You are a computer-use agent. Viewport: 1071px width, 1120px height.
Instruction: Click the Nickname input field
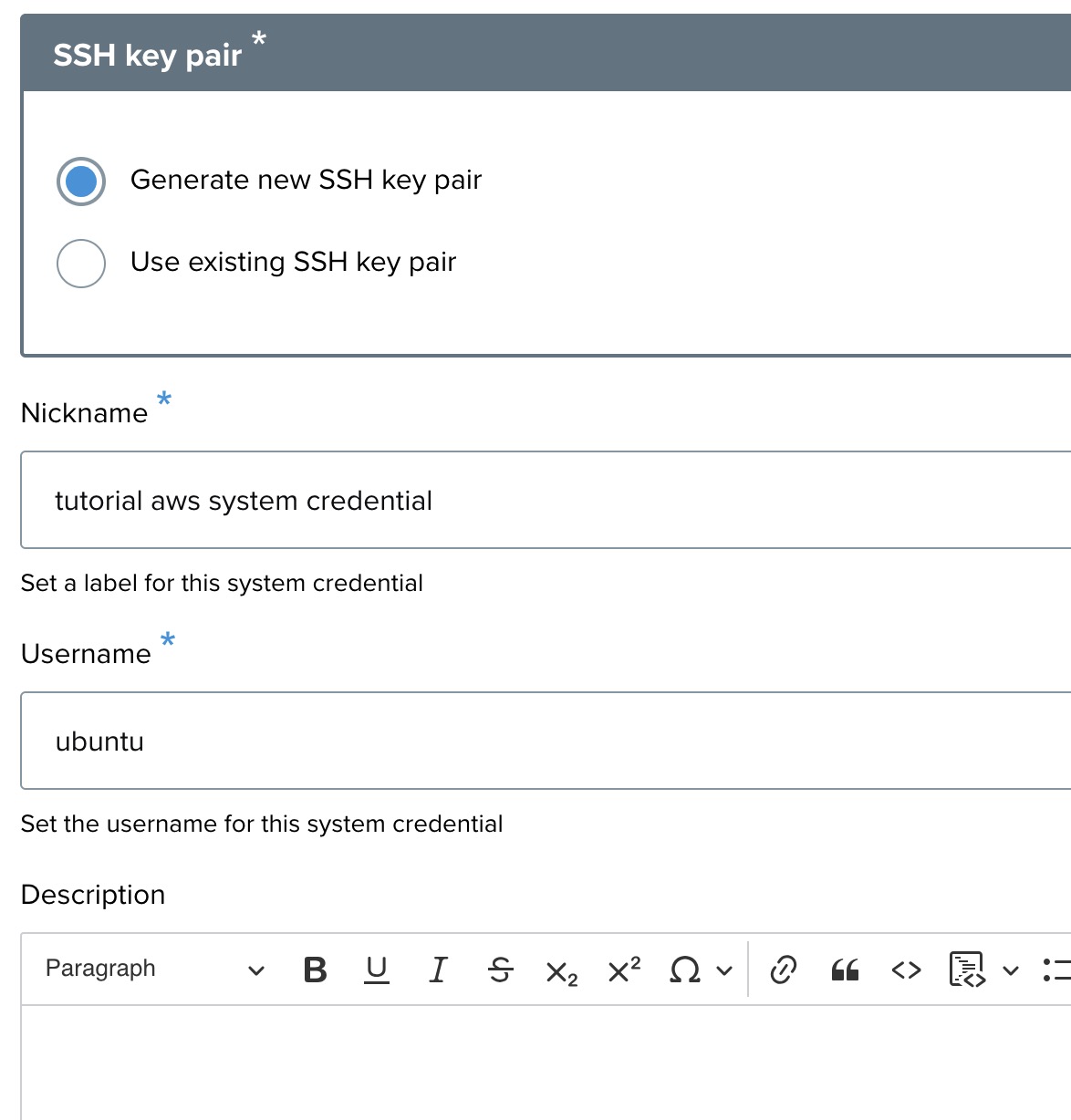pyautogui.click(x=546, y=500)
